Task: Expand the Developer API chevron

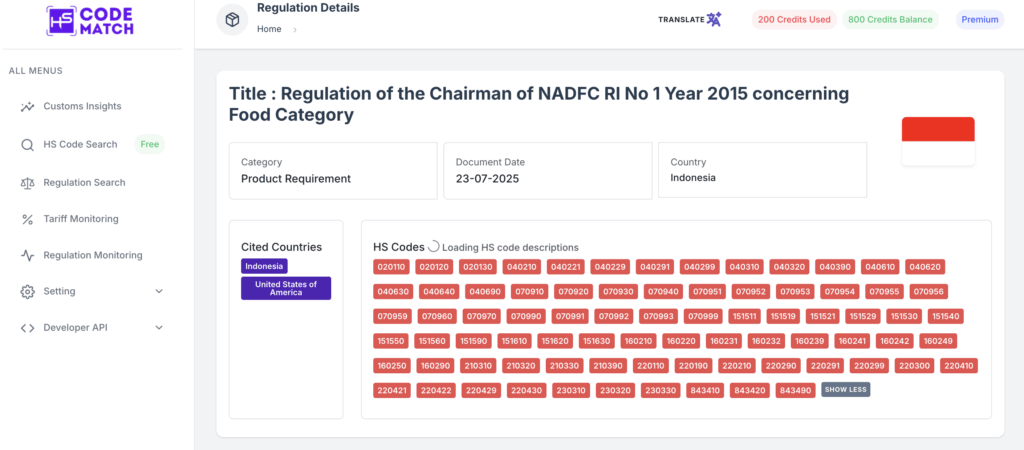Action: click(x=159, y=328)
